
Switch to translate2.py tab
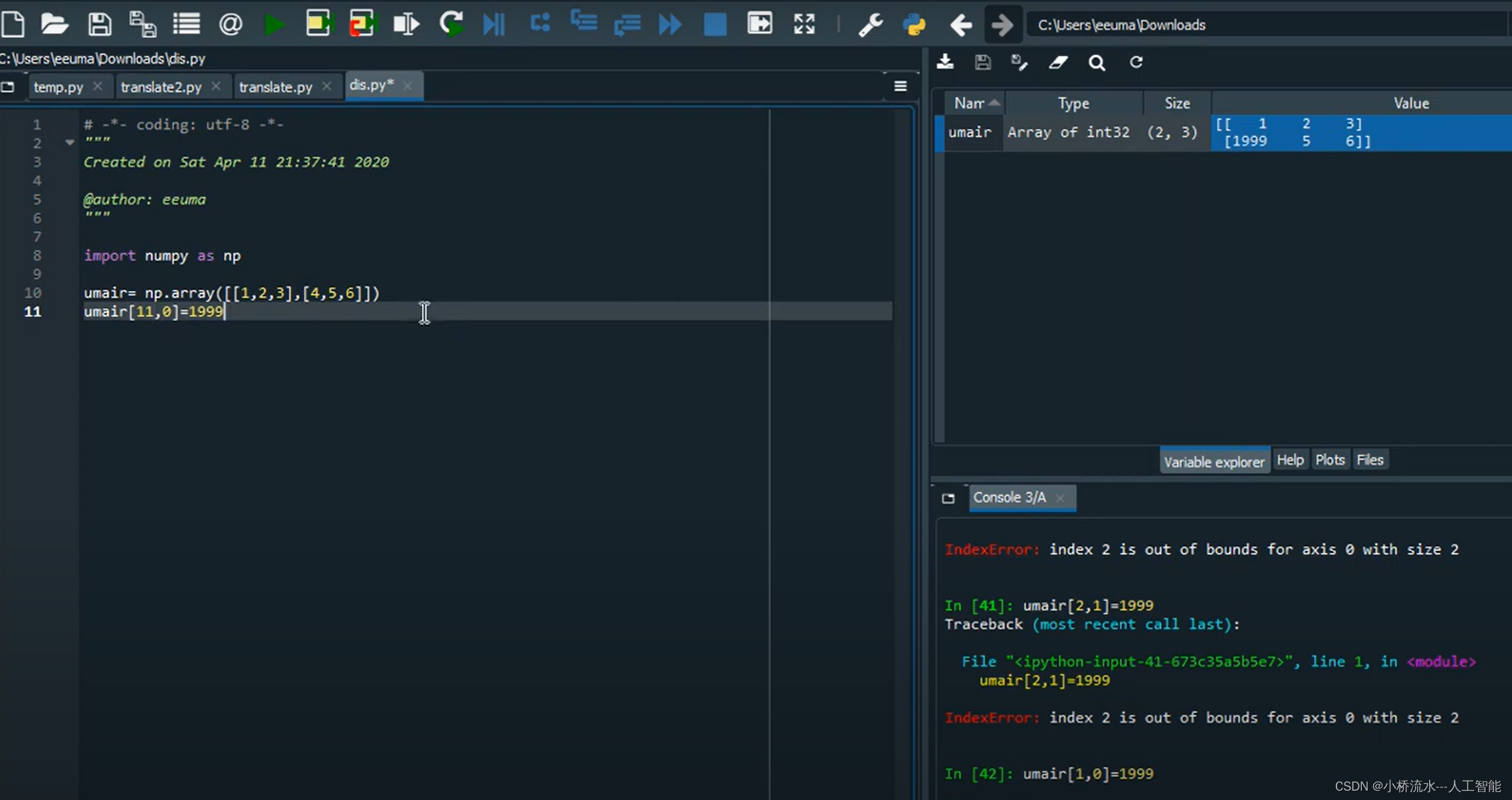click(x=161, y=87)
